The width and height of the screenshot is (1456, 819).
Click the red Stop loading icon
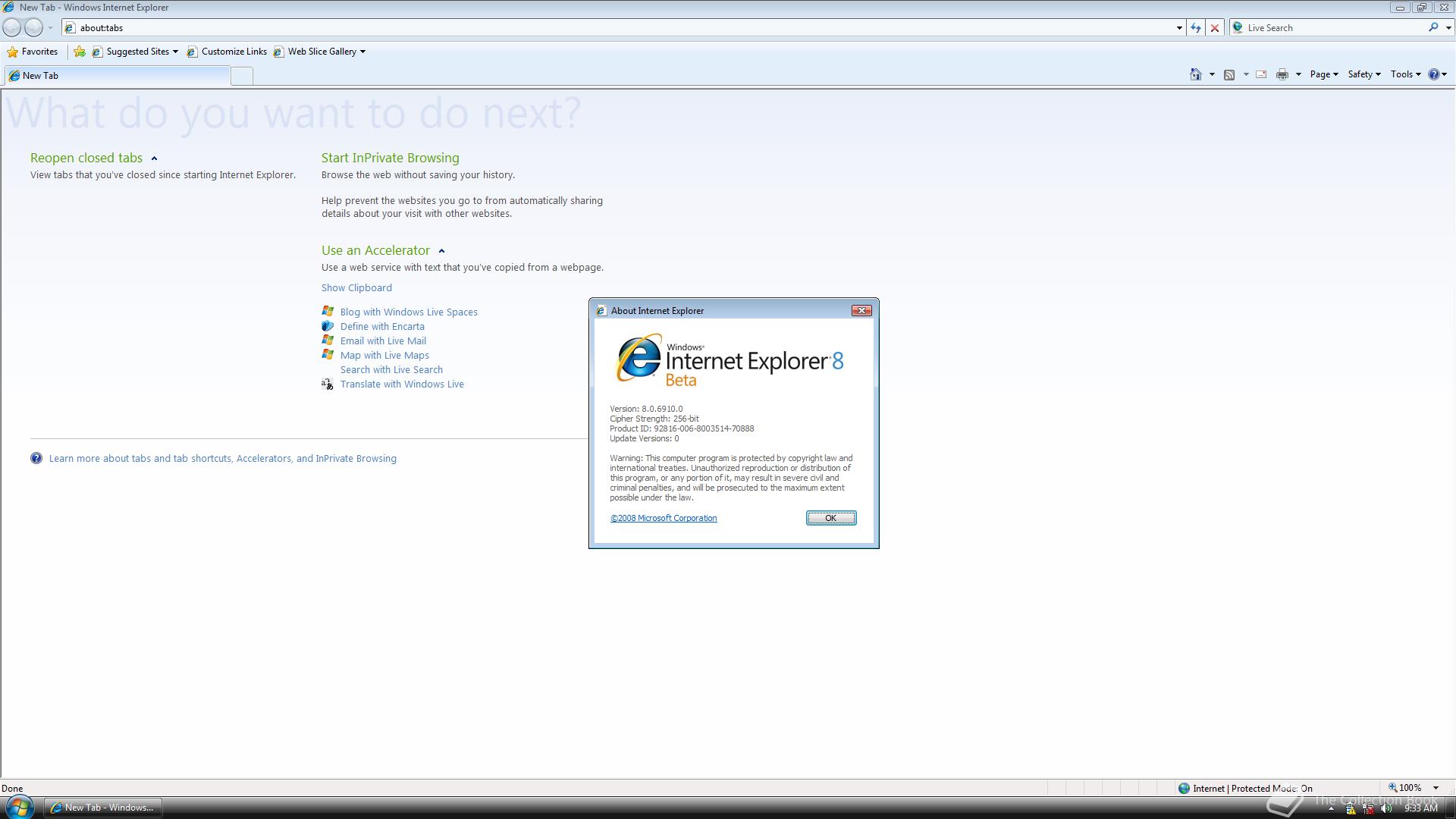tap(1215, 28)
